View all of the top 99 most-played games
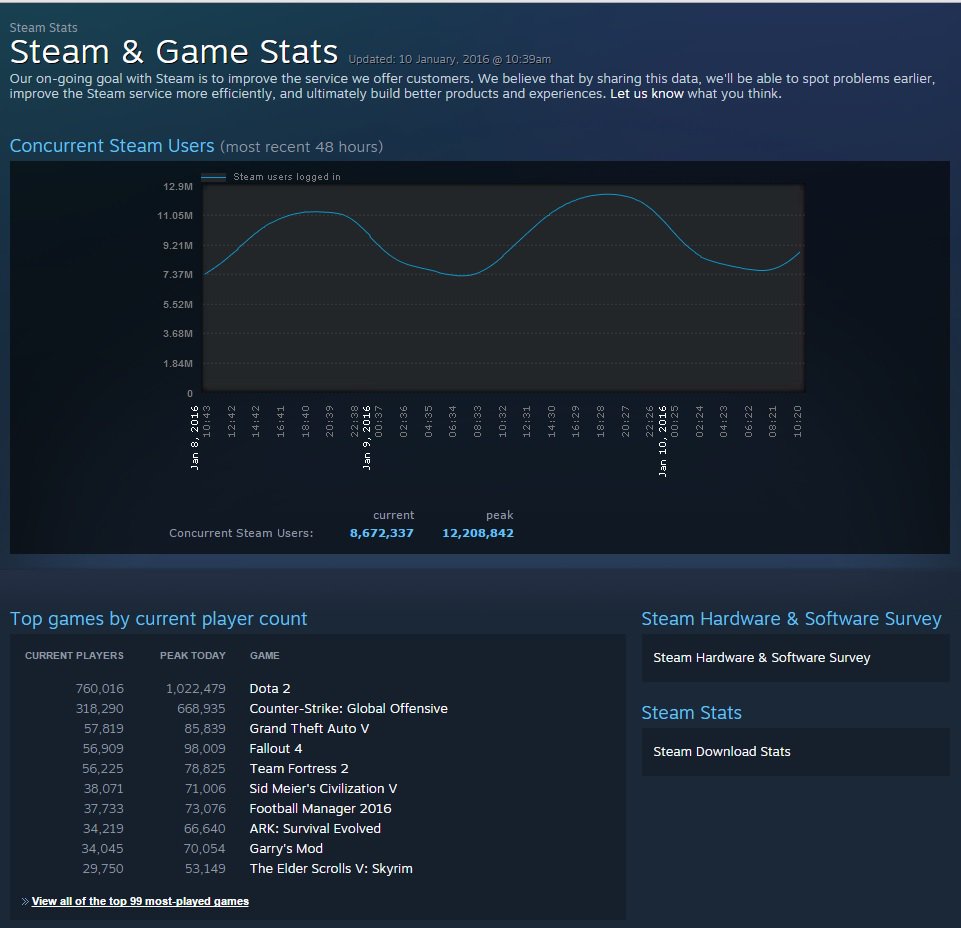The width and height of the screenshot is (961, 928). pyautogui.click(x=140, y=901)
